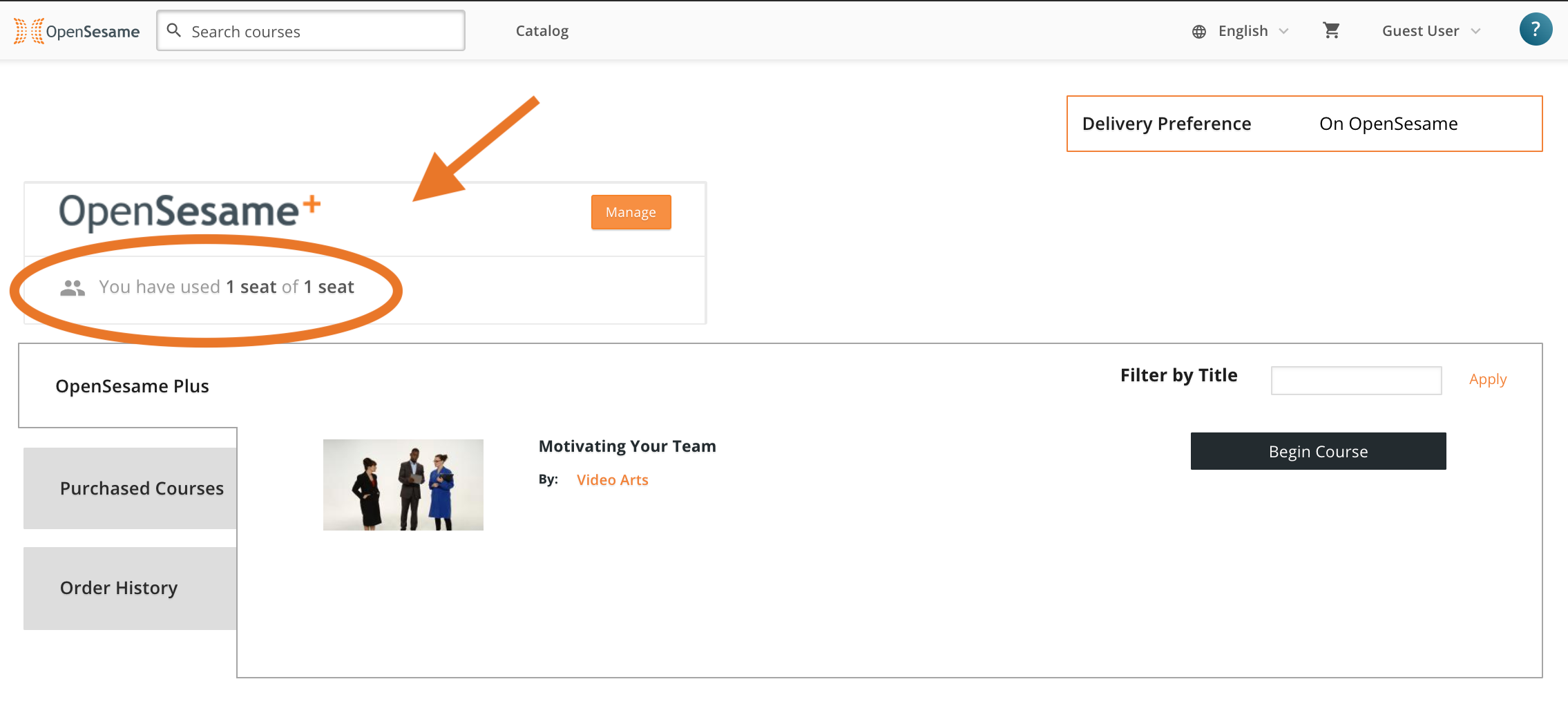Click the On OpenSesame delivery preference
This screenshot has width=1568, height=706.
(1388, 124)
